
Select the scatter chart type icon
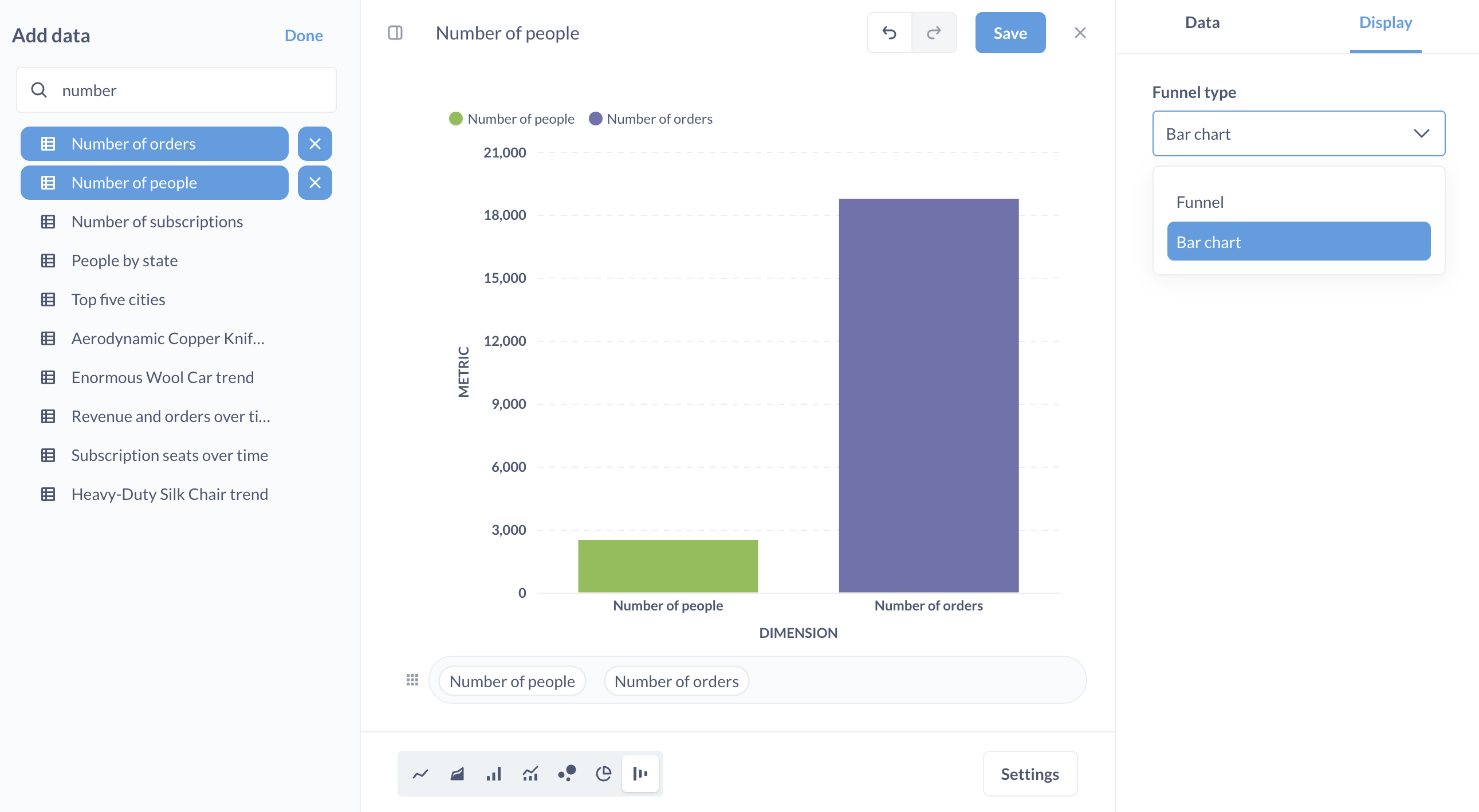click(567, 773)
